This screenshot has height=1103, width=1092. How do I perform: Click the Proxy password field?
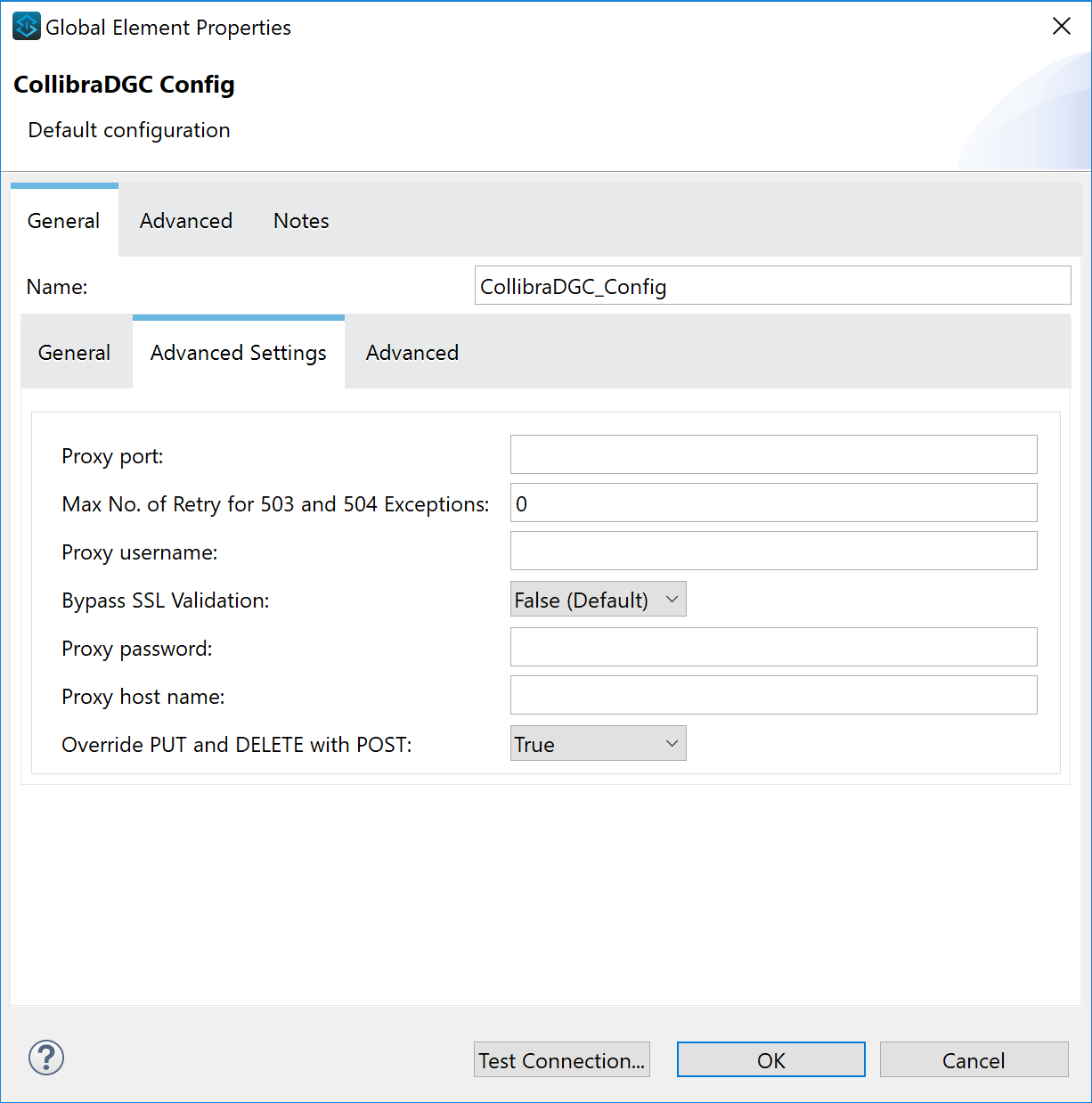pos(774,647)
